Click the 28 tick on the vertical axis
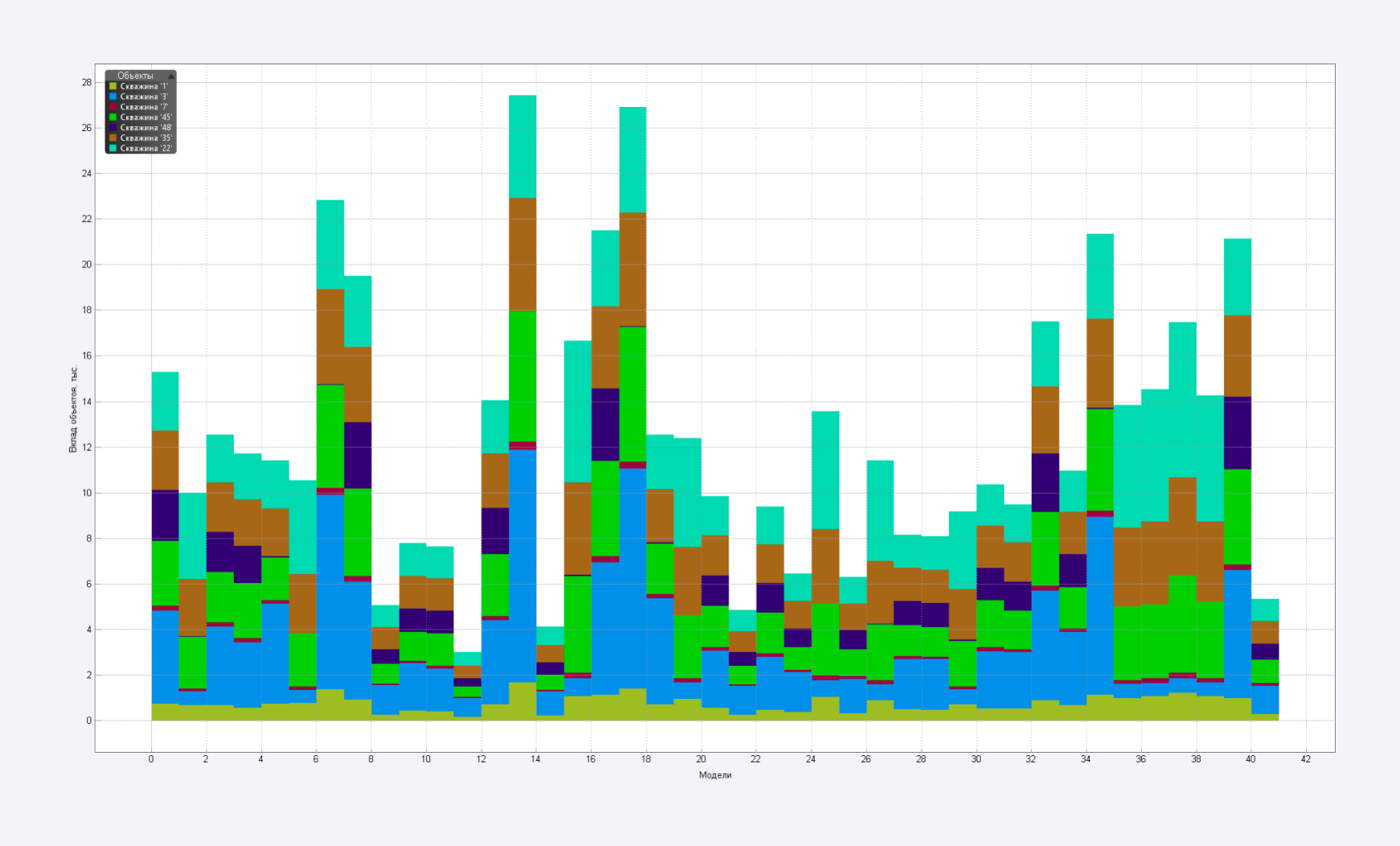Image resolution: width=1400 pixels, height=846 pixels. (86, 82)
